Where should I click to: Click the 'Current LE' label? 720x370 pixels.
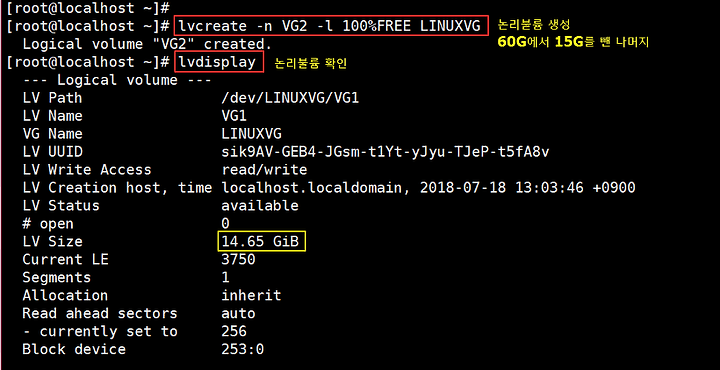(x=65, y=259)
